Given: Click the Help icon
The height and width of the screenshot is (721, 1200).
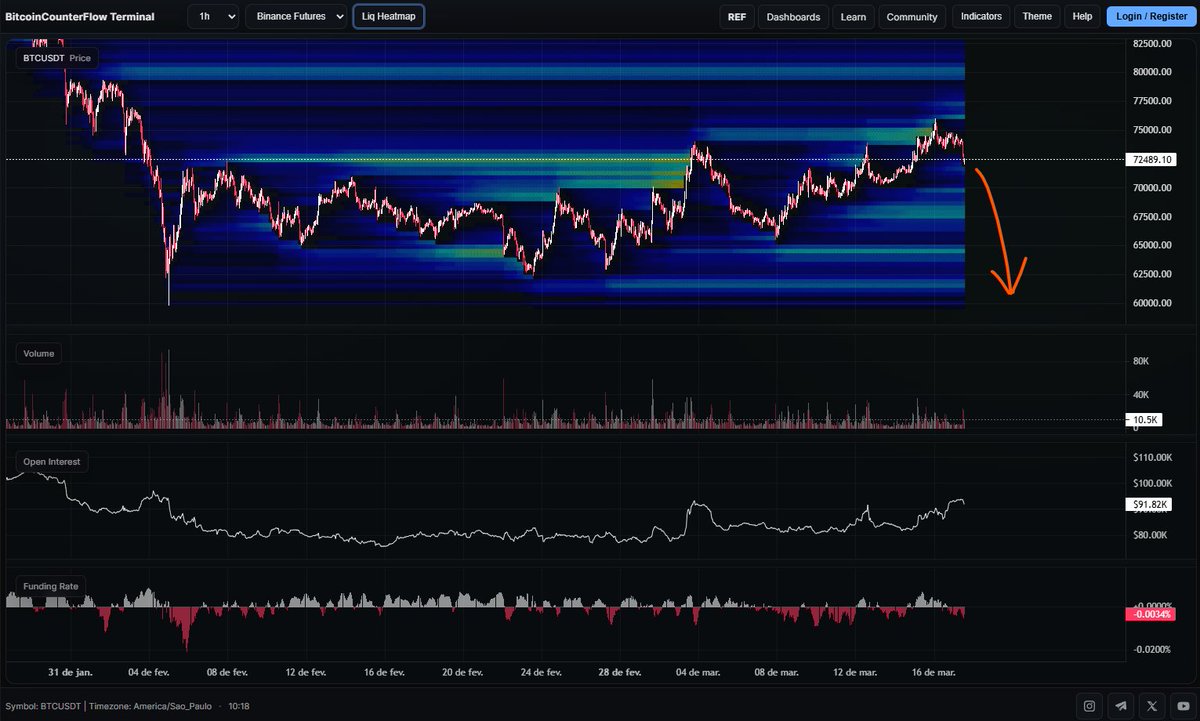Looking at the screenshot, I should pyautogui.click(x=1082, y=16).
